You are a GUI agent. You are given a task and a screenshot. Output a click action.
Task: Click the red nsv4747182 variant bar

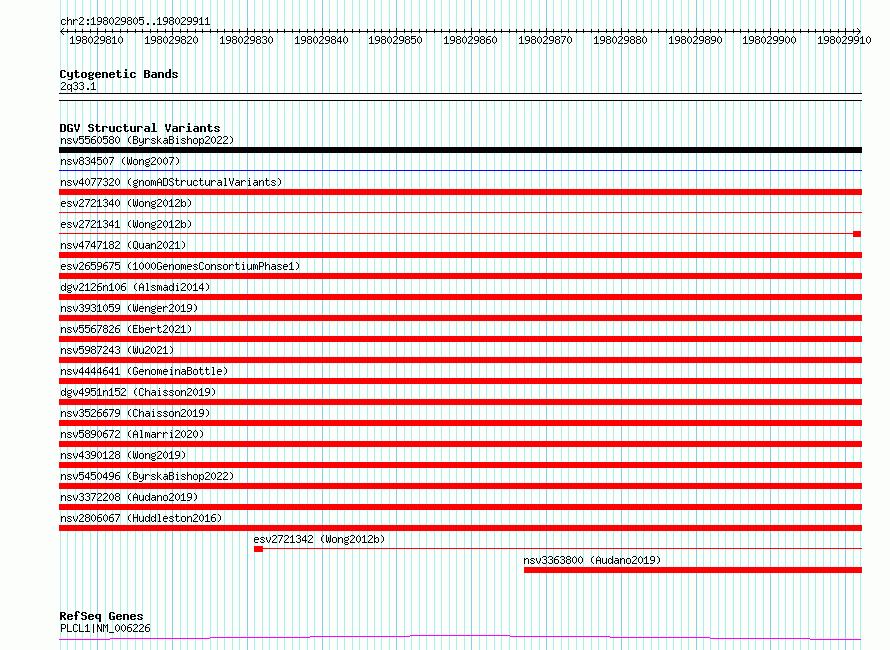coord(460,255)
